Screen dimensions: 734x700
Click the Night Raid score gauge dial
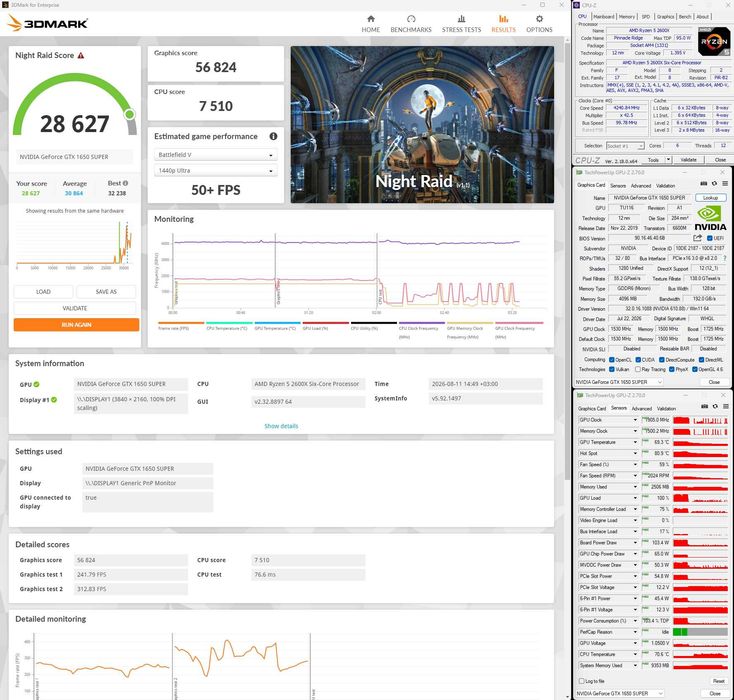[75, 104]
